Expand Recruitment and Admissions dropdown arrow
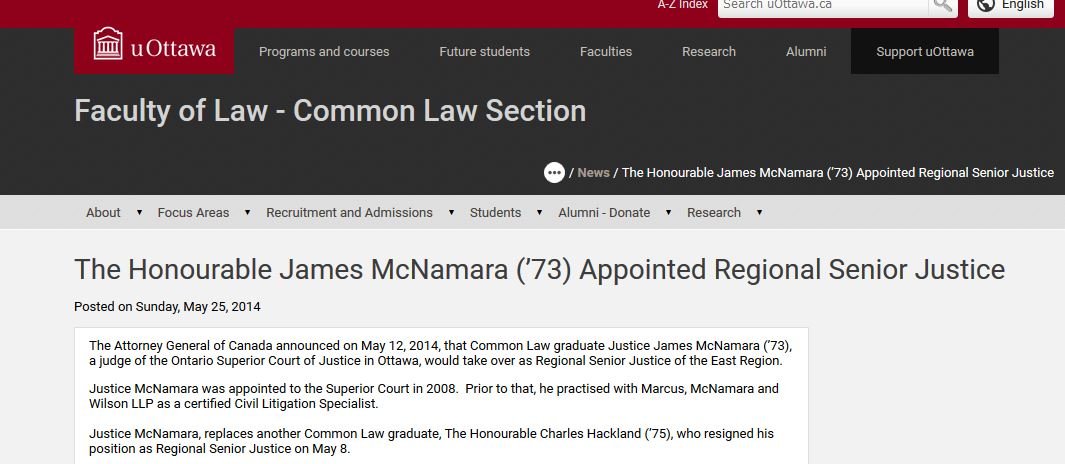The height and width of the screenshot is (464, 1065). pyautogui.click(x=451, y=213)
